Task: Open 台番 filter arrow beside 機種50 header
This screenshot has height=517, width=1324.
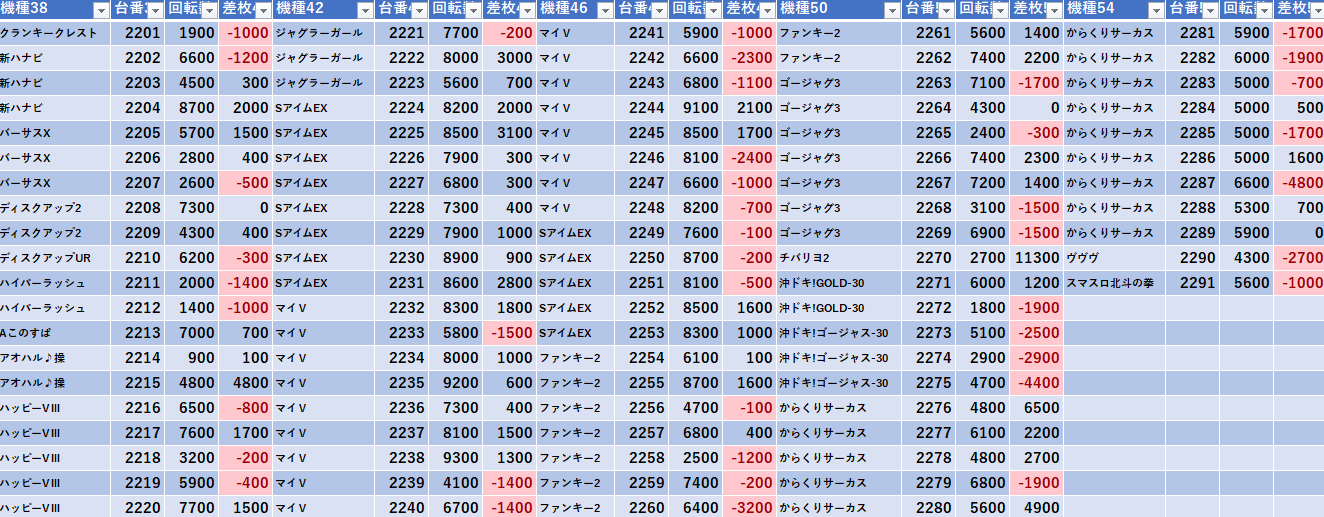Action: pyautogui.click(x=945, y=10)
